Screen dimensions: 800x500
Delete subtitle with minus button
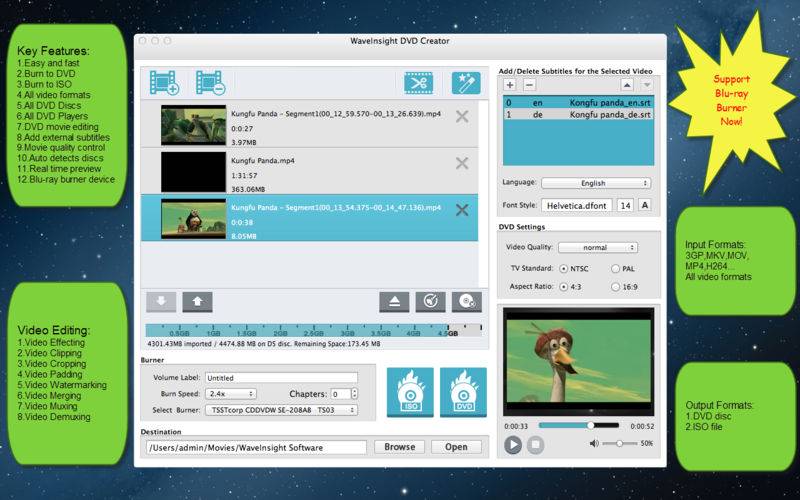(x=529, y=85)
